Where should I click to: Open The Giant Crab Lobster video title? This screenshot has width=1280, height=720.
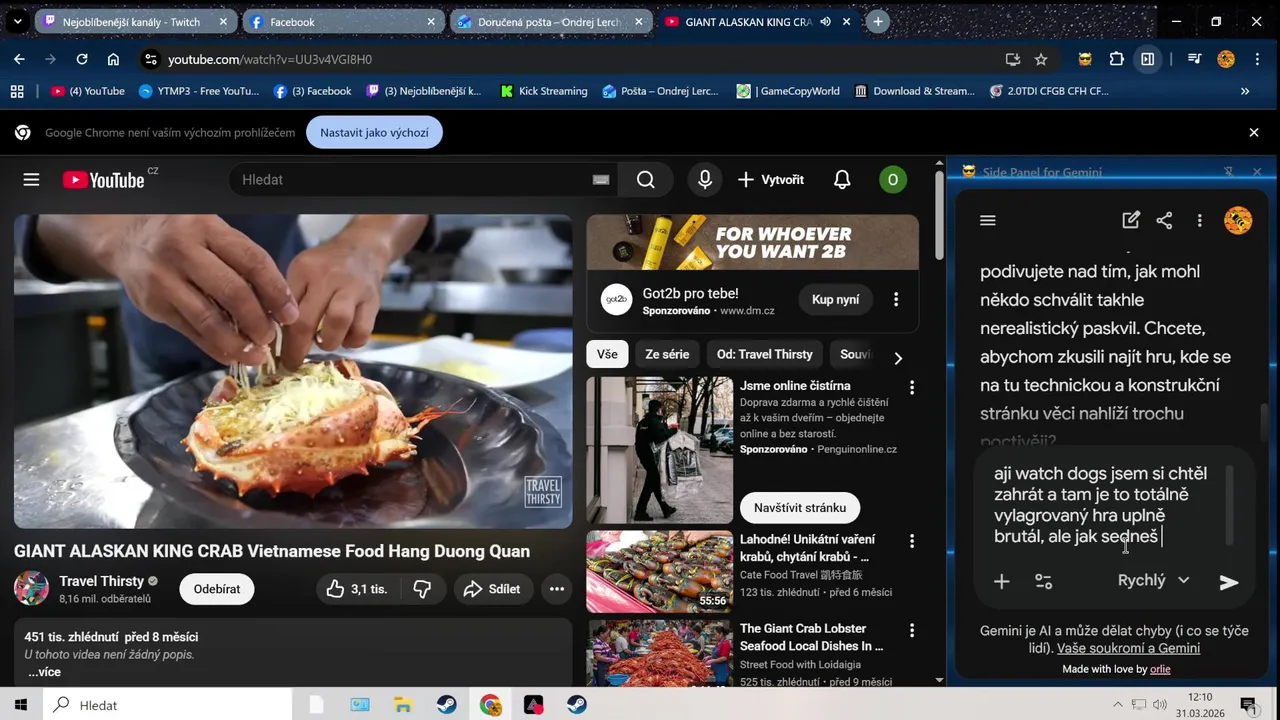811,637
